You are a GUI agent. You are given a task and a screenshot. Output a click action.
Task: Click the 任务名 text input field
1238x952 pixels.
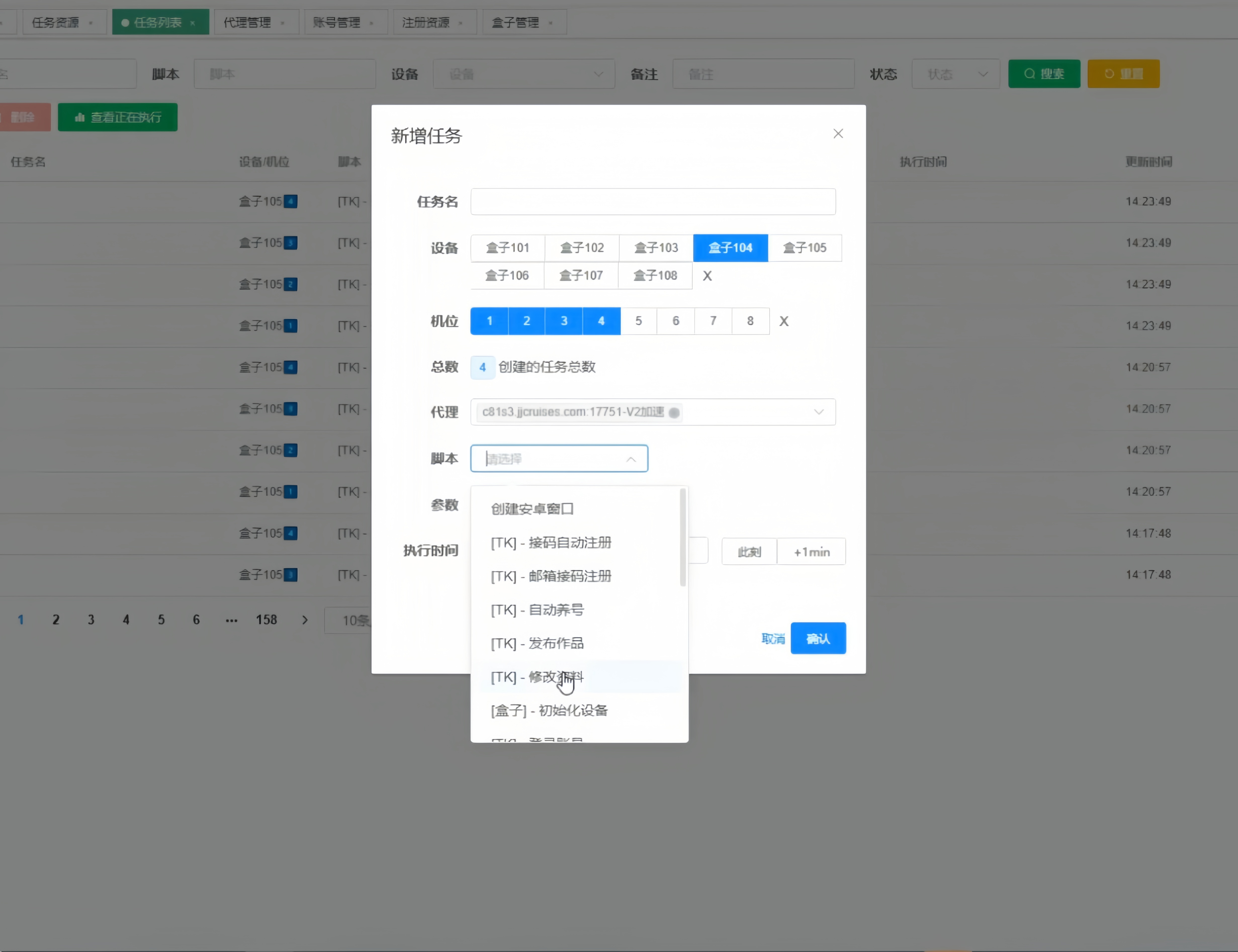pos(652,202)
